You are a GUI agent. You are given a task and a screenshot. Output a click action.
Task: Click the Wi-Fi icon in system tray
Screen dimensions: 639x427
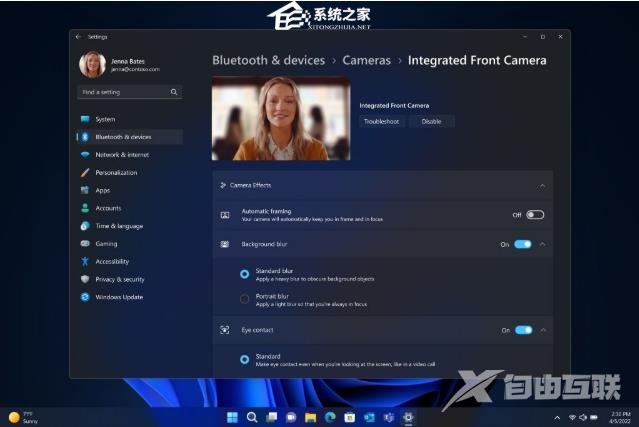point(572,417)
